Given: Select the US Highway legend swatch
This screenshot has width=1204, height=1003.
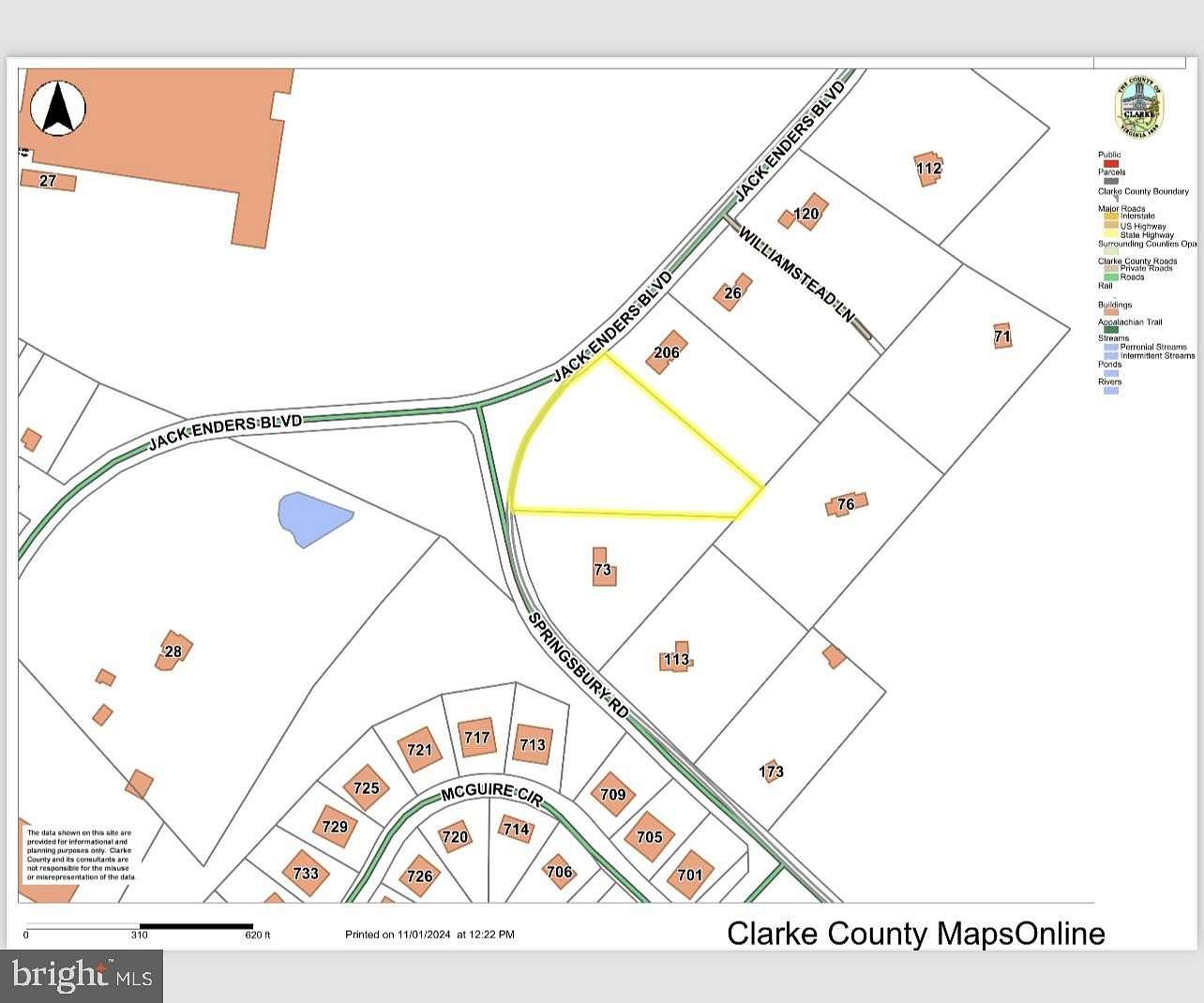Looking at the screenshot, I should point(1111,225).
